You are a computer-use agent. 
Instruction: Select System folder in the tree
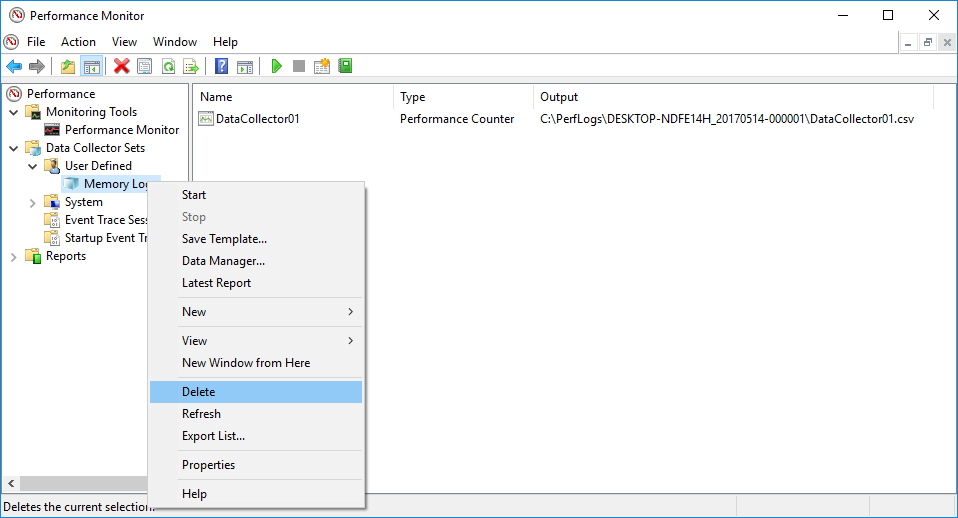click(x=84, y=202)
